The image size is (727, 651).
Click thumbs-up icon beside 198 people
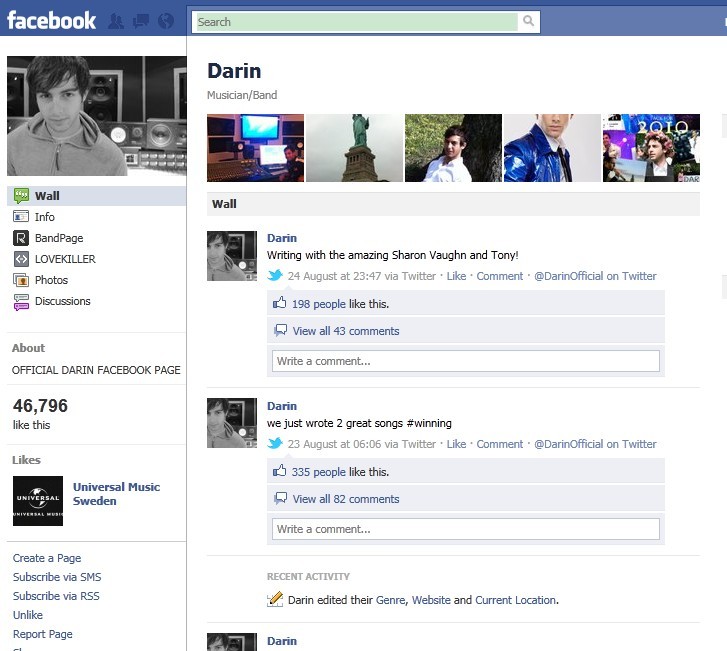[x=280, y=303]
